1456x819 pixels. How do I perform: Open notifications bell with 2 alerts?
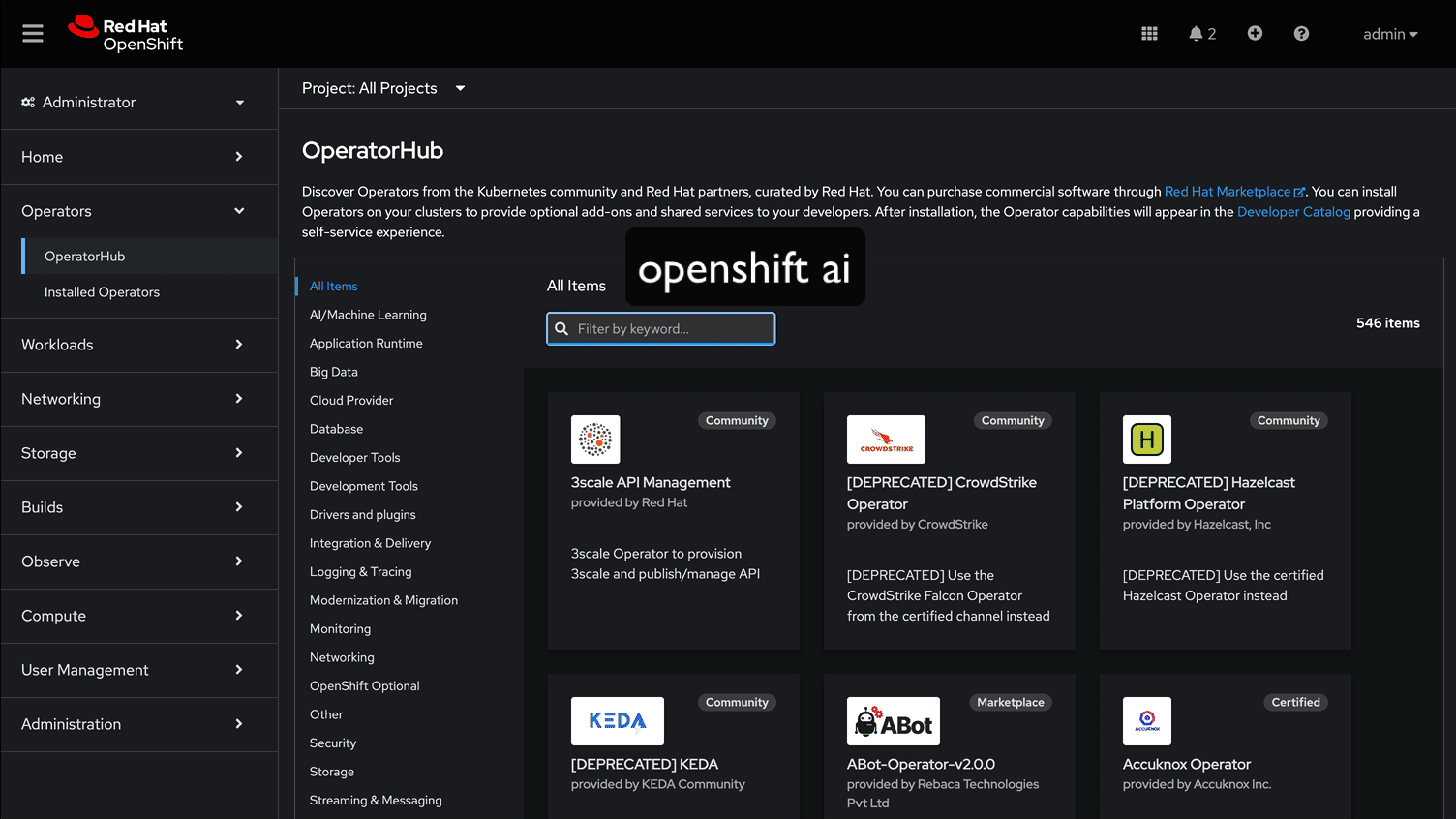coord(1201,34)
